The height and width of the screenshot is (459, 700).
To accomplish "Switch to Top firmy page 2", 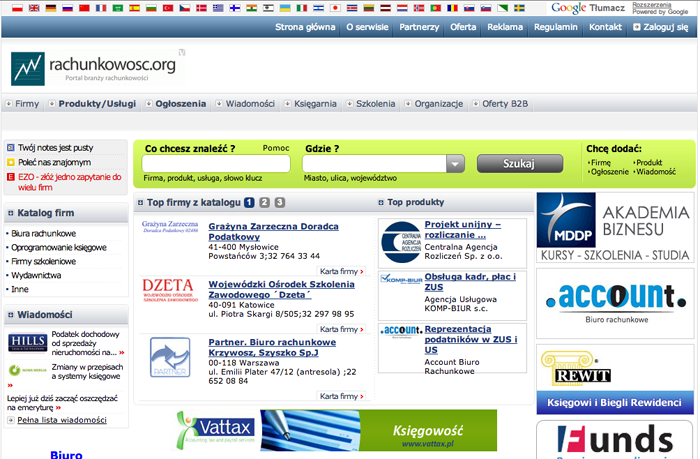I will tap(265, 203).
